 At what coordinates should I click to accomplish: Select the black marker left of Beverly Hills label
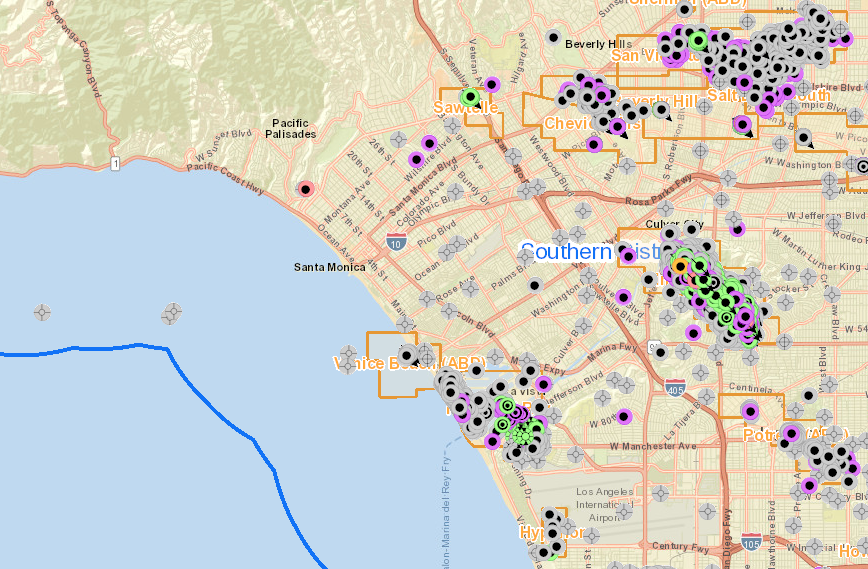point(554,38)
